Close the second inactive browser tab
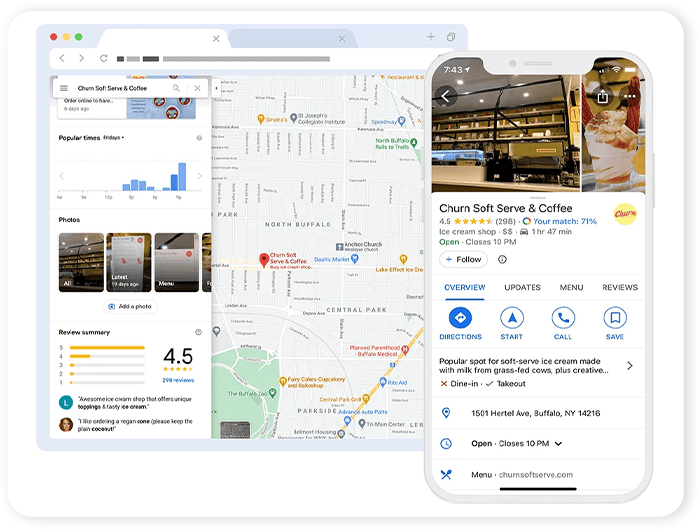The height and width of the screenshot is (530, 700). 342,39
